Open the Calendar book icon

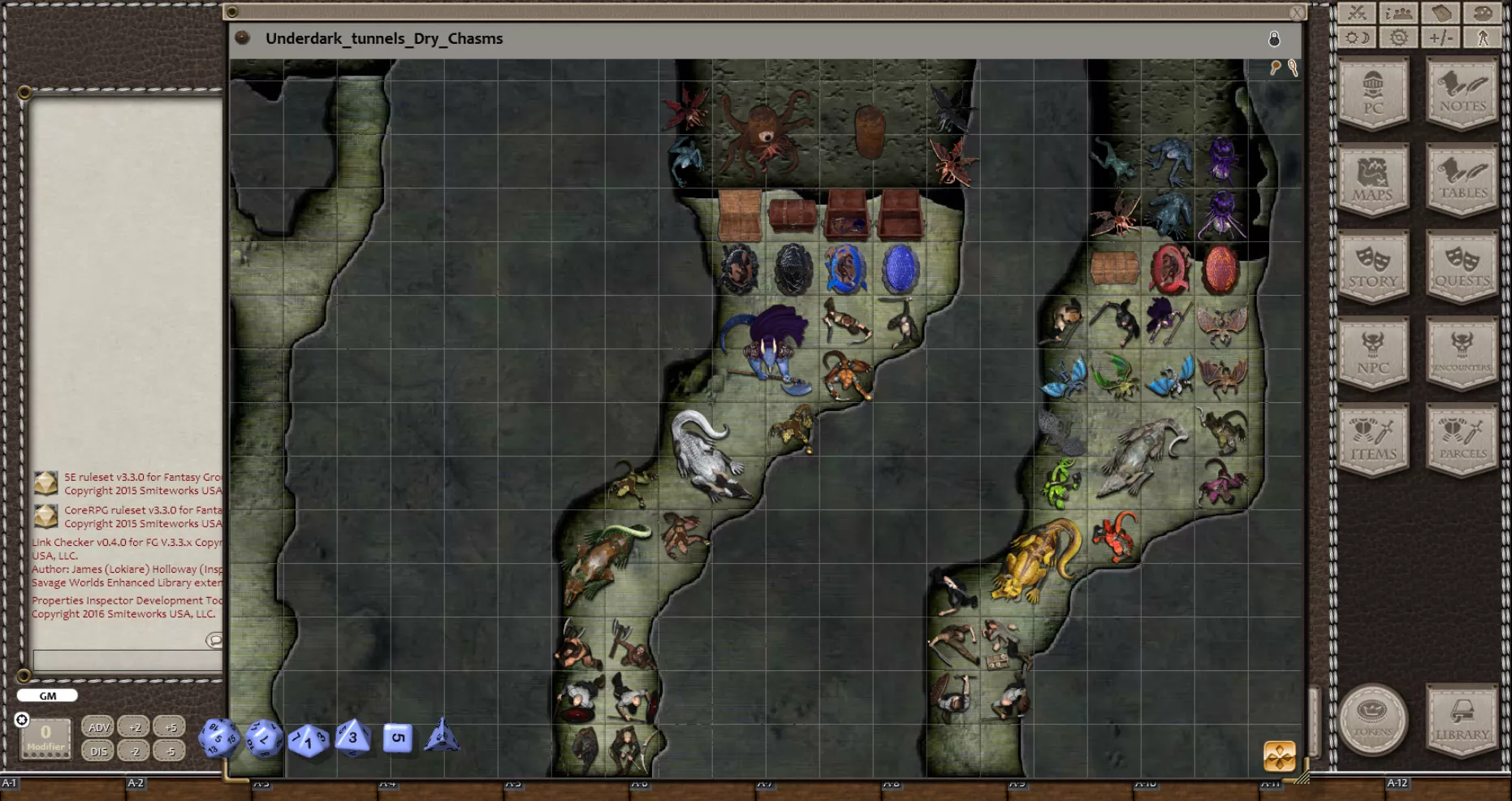[1441, 13]
